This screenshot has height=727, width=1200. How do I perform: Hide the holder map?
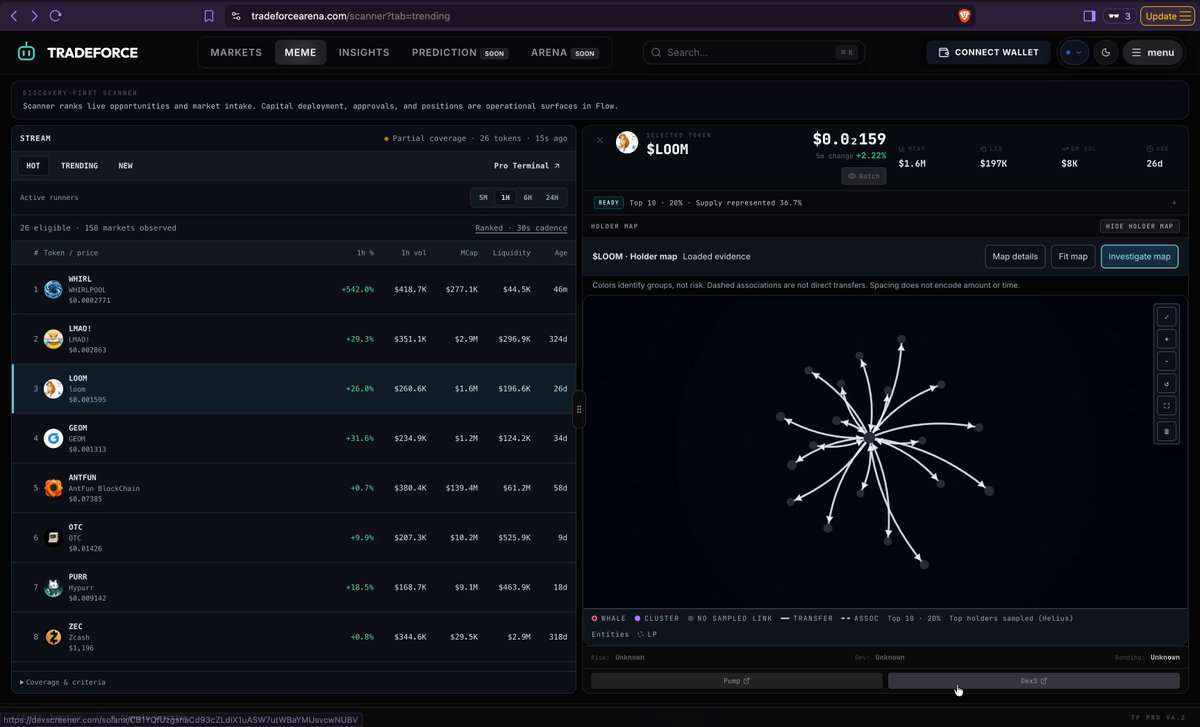[x=1140, y=227]
